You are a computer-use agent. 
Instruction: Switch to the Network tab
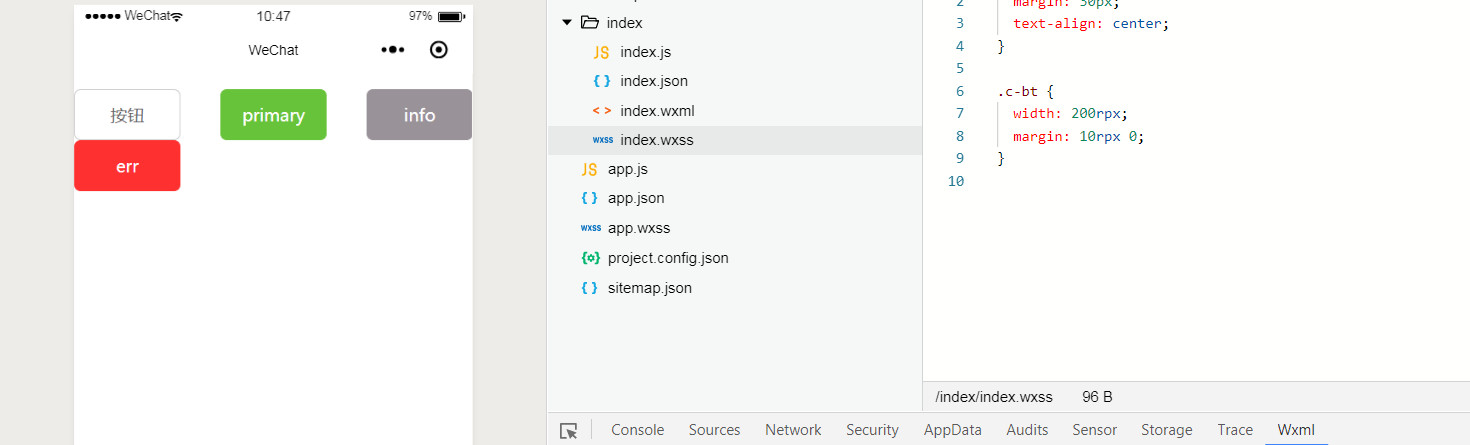793,430
